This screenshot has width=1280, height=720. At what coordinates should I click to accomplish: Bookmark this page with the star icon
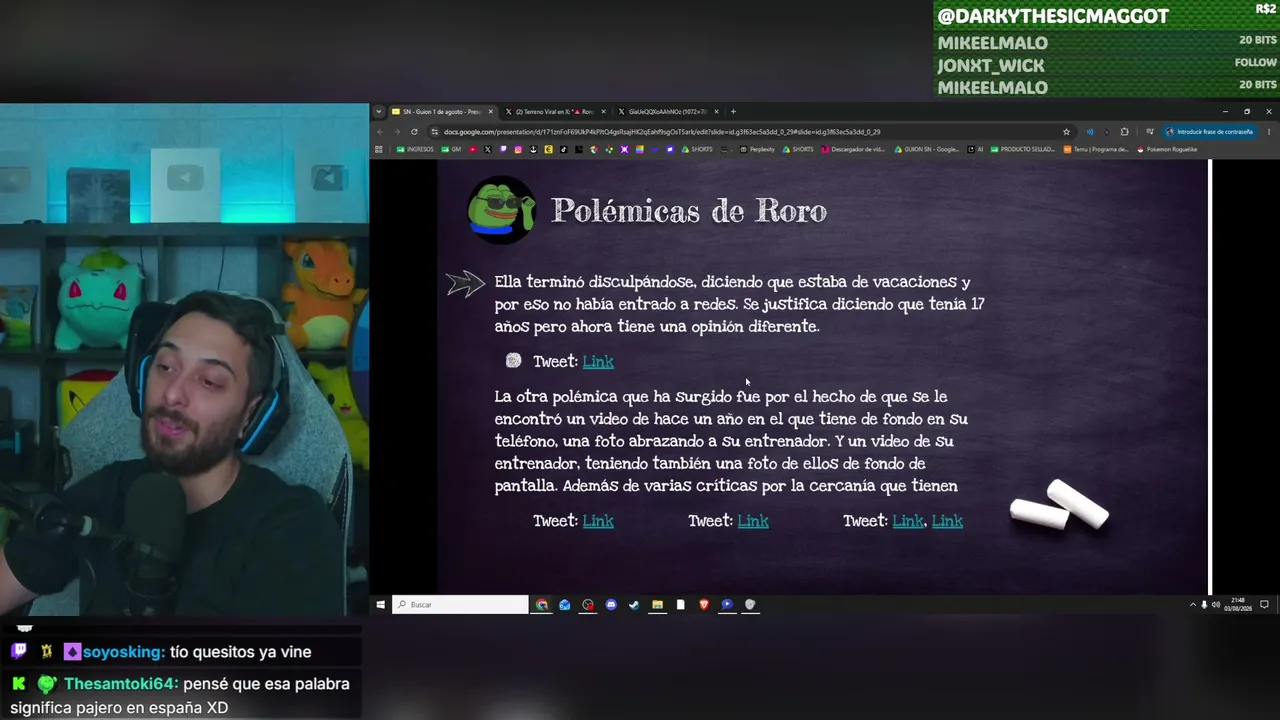[1066, 132]
